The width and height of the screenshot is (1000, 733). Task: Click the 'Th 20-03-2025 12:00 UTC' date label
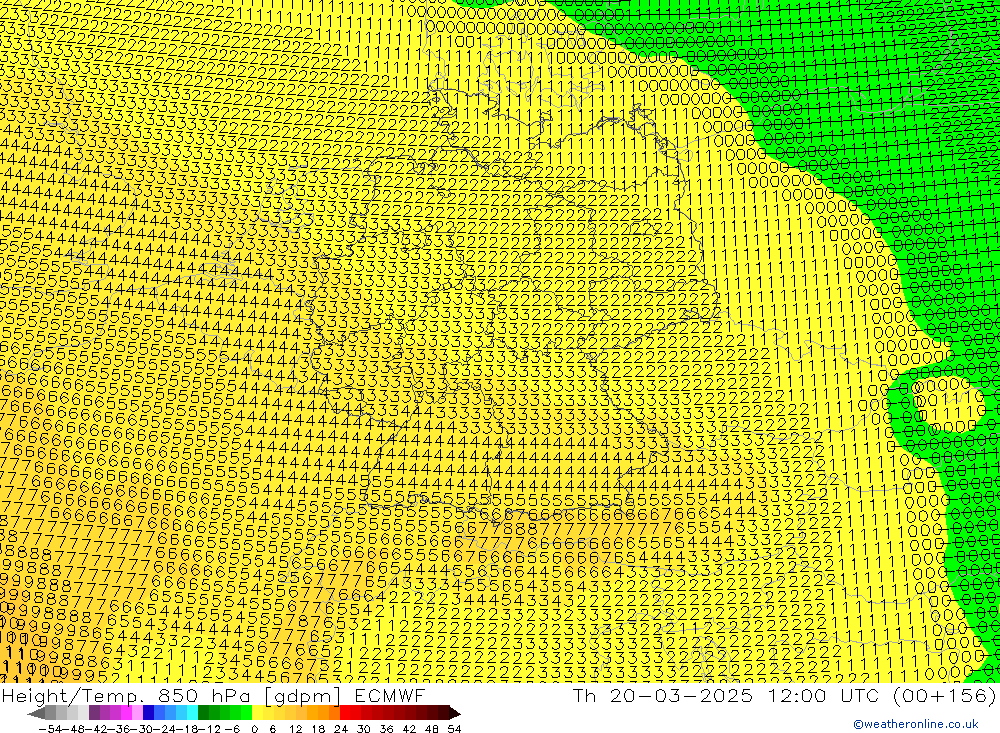(x=726, y=695)
